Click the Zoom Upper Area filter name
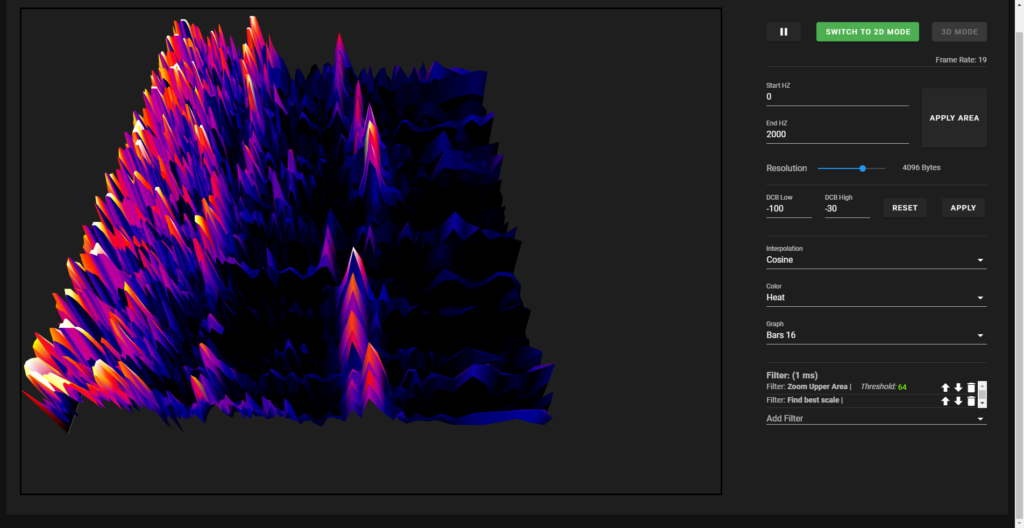This screenshot has height=528, width=1024. click(817, 387)
